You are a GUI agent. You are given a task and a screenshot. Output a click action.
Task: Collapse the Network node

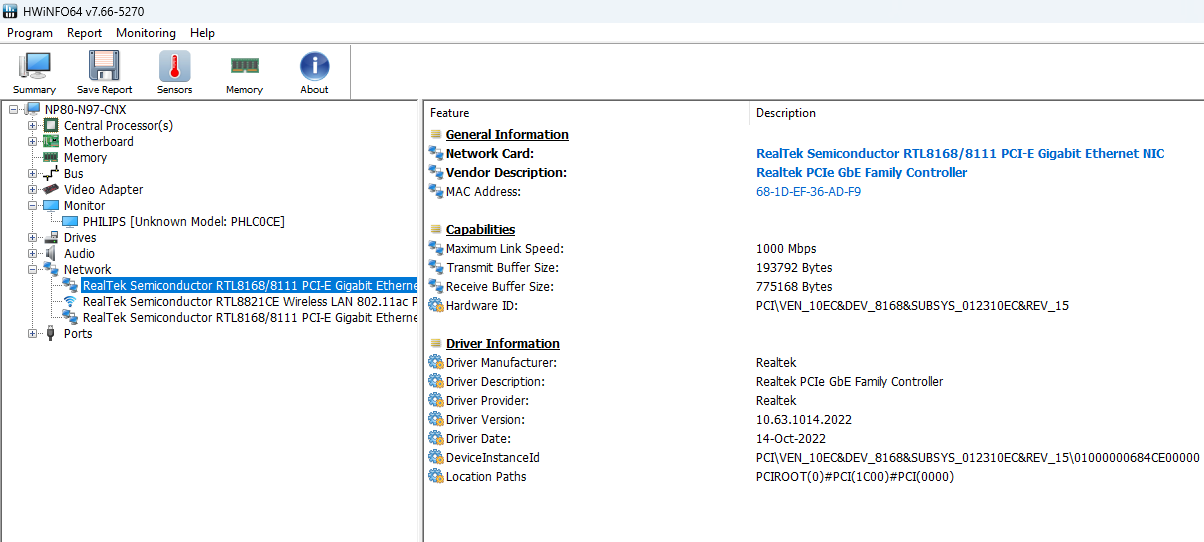pos(33,269)
